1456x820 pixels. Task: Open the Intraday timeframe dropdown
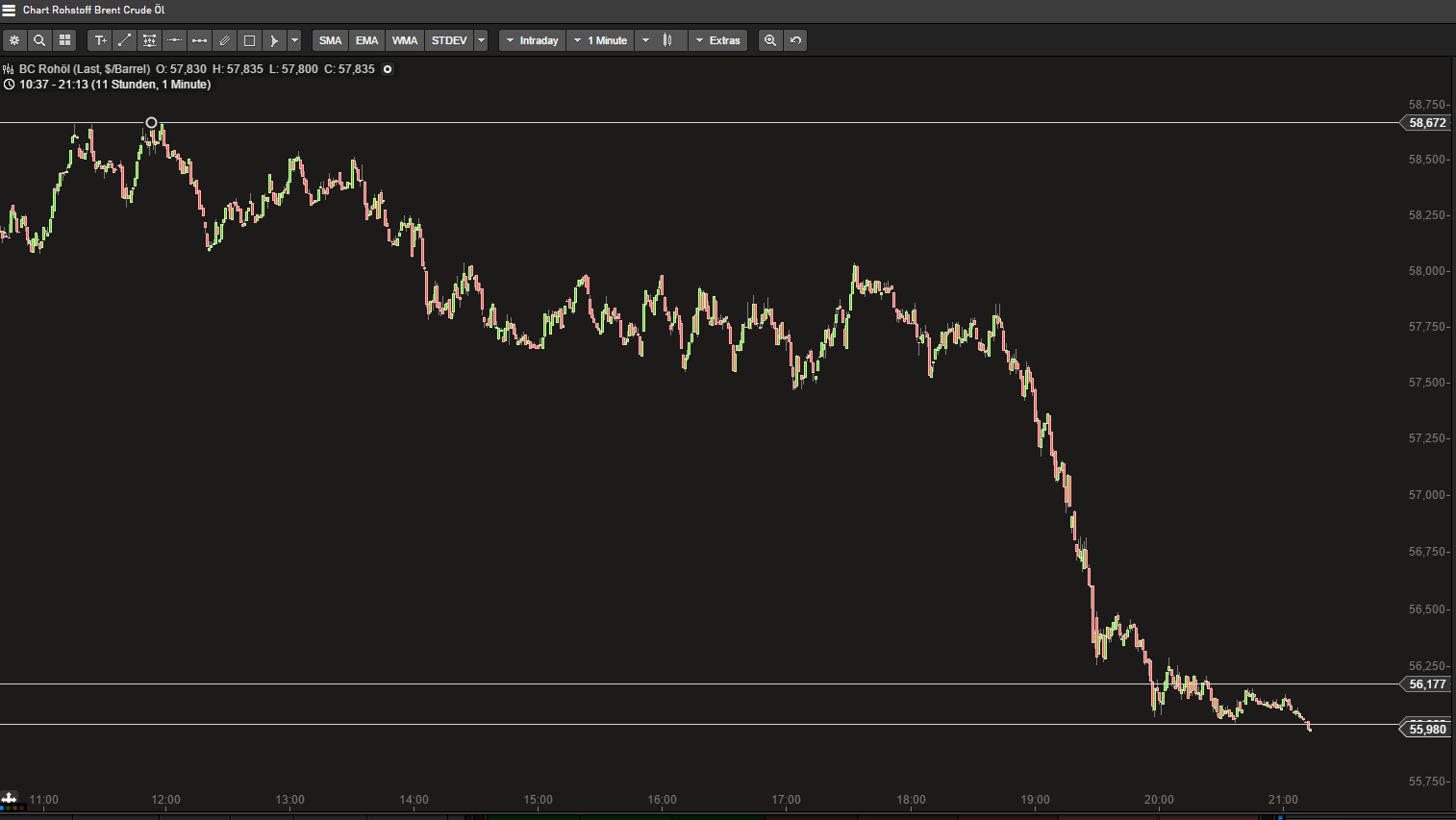(x=532, y=40)
